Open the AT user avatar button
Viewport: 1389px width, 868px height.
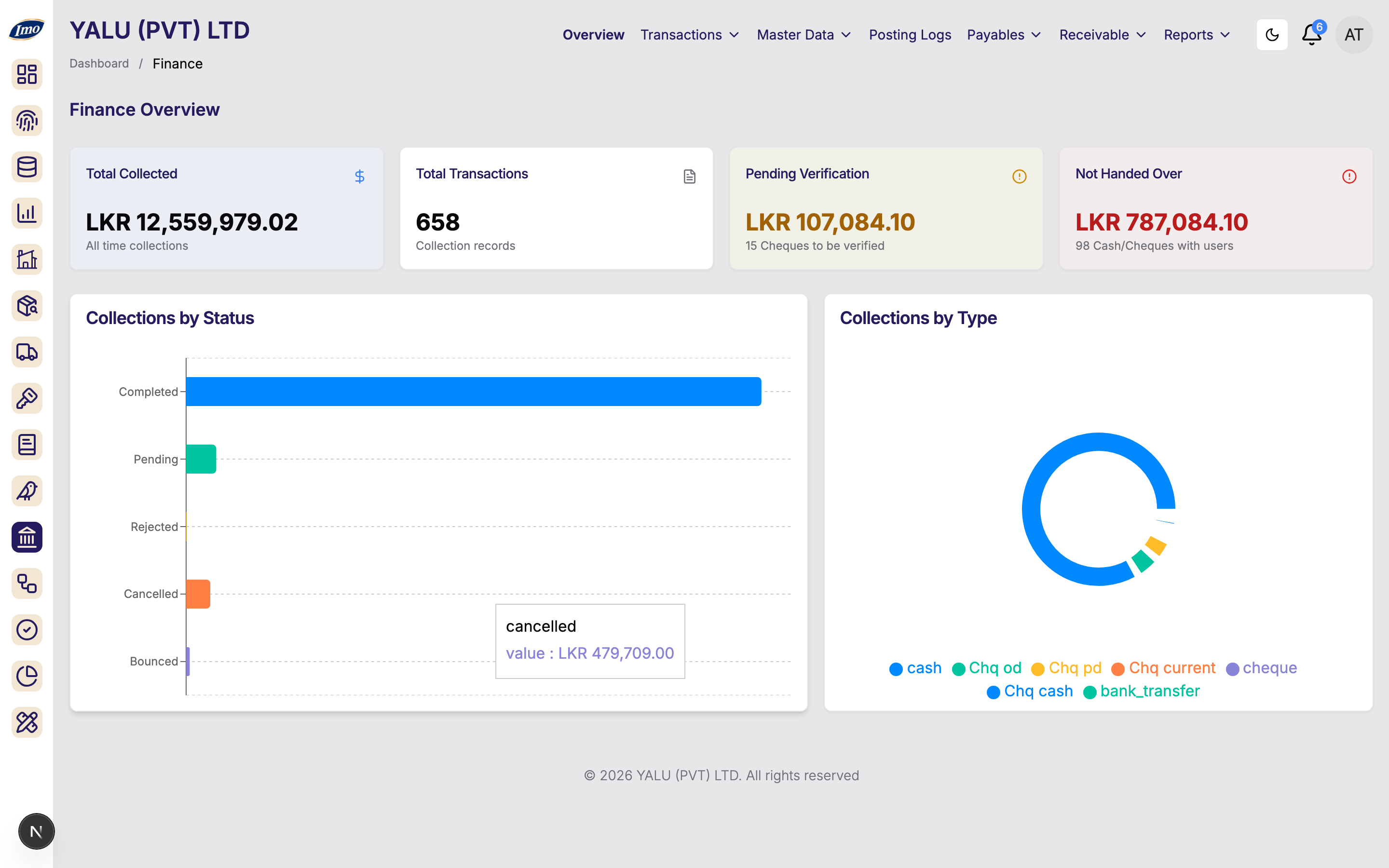point(1353,34)
